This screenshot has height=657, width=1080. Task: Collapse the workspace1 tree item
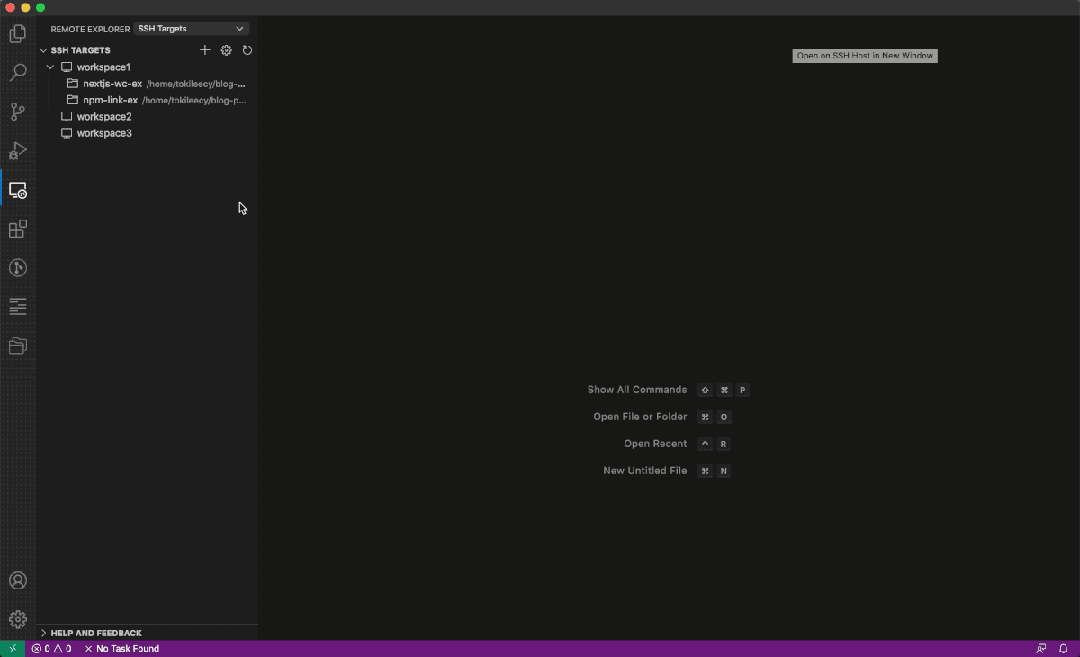coord(50,66)
